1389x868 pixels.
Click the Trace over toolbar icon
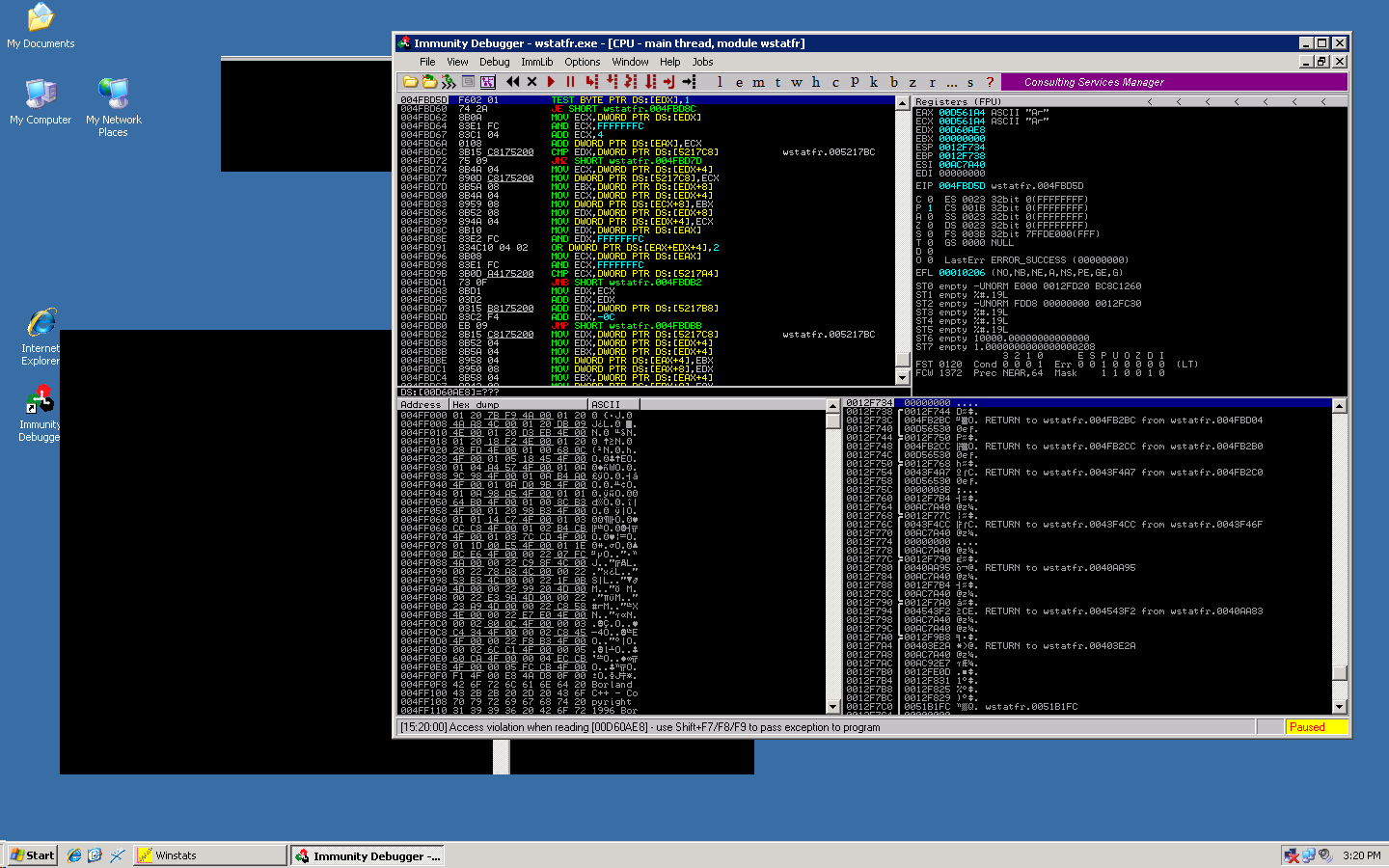650,82
